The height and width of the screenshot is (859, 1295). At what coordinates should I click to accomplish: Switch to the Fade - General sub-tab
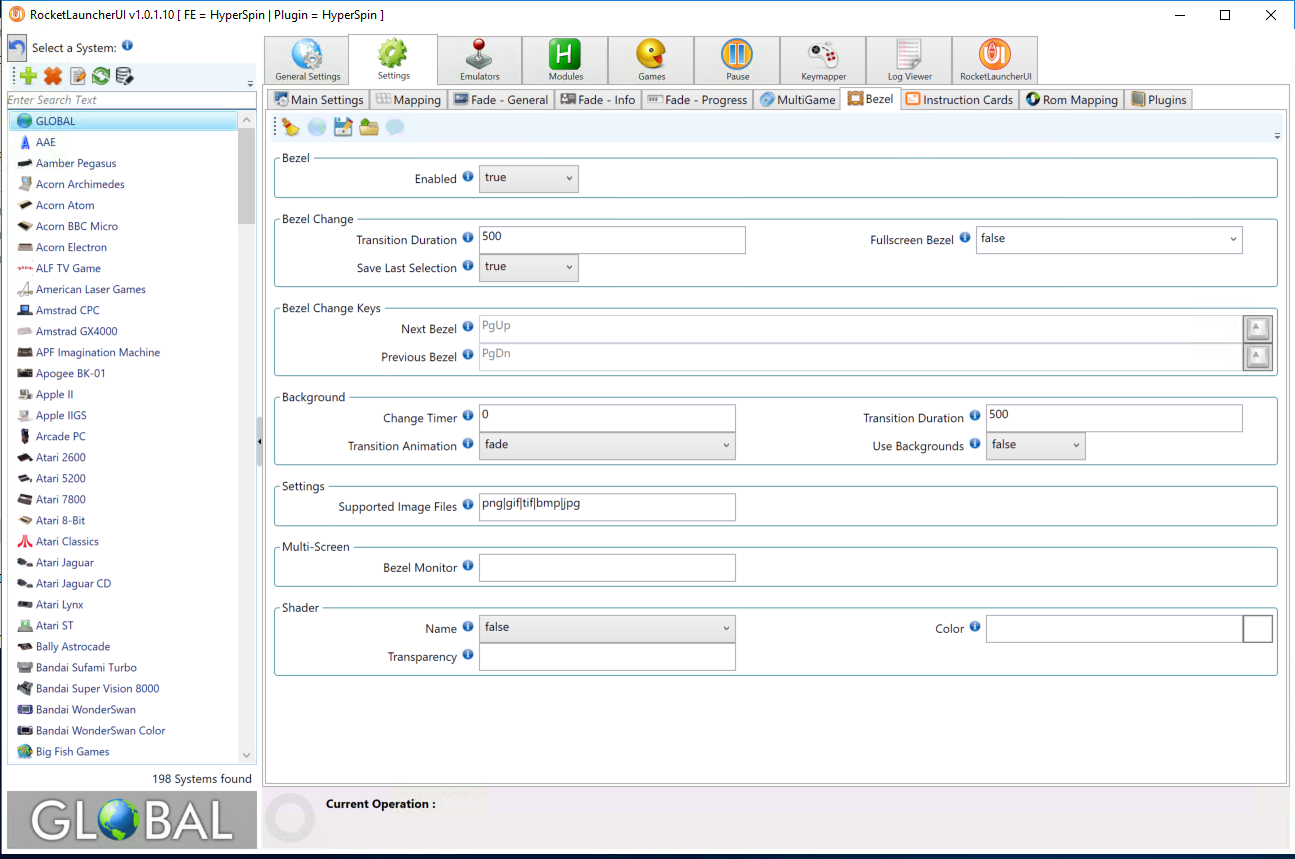click(501, 99)
